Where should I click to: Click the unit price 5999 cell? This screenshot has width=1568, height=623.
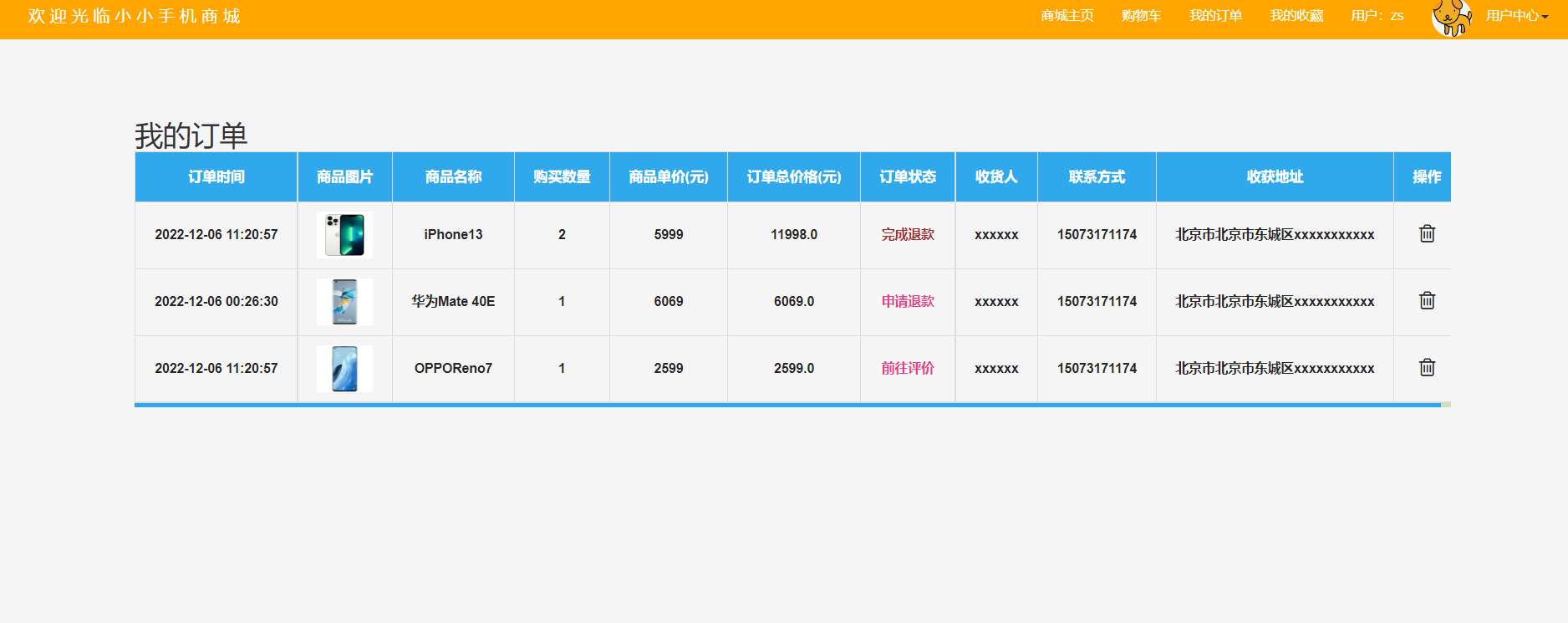click(x=669, y=235)
